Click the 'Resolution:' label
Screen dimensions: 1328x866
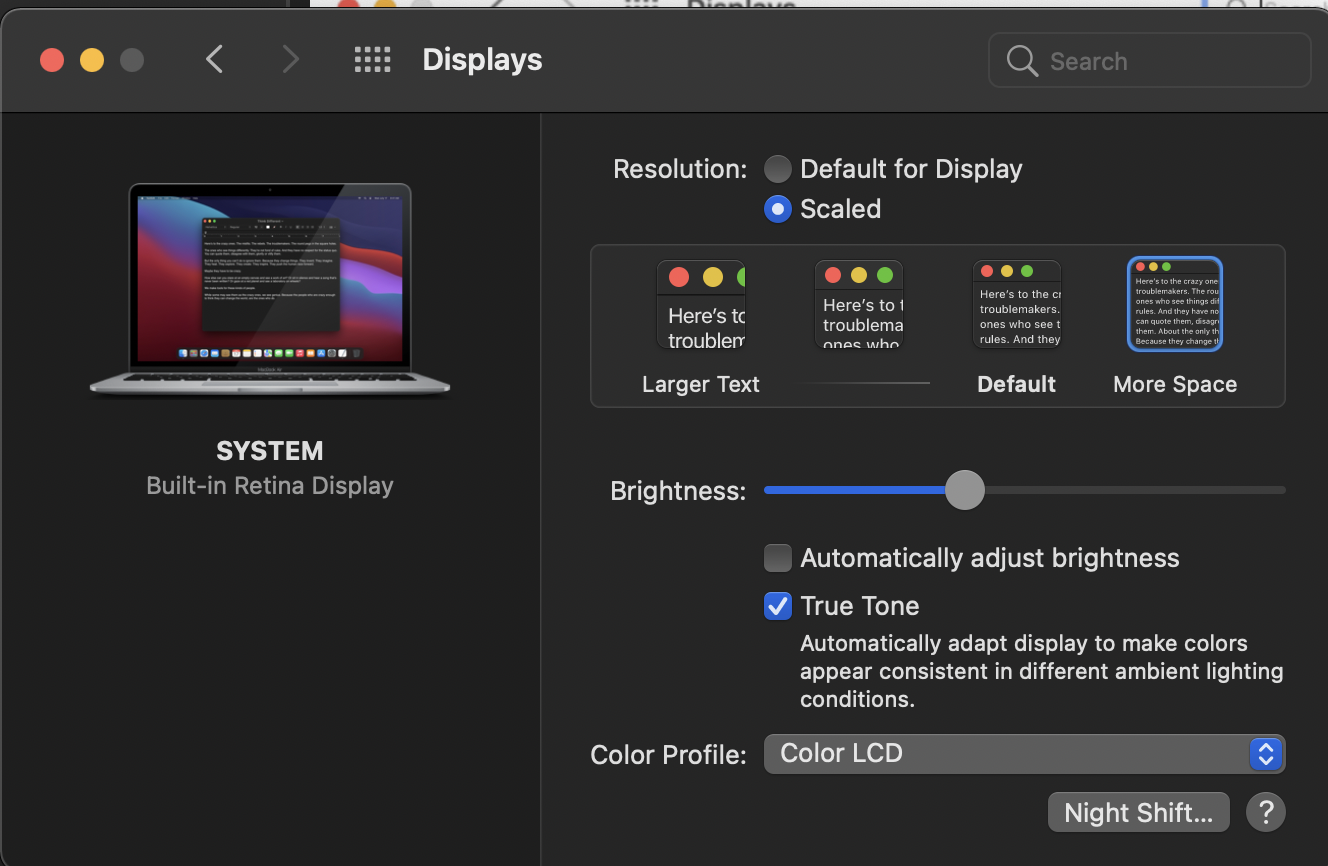pyautogui.click(x=680, y=169)
